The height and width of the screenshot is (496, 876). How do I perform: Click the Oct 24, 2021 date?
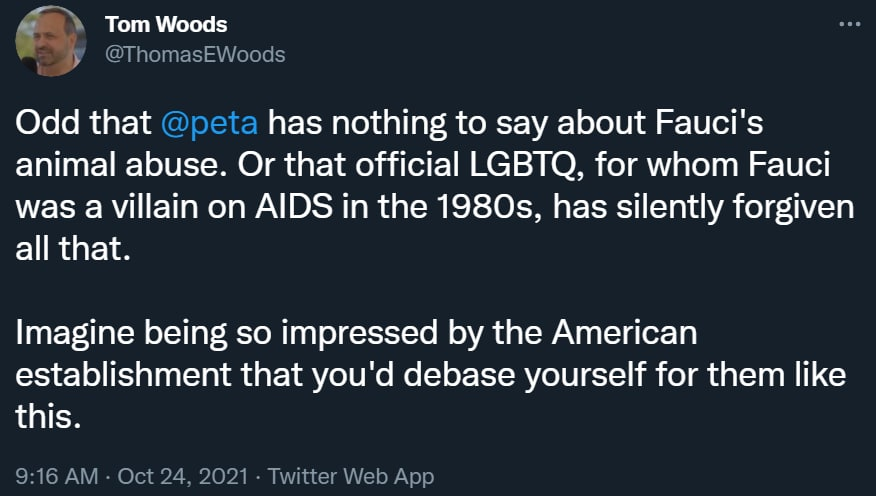click(x=167, y=476)
